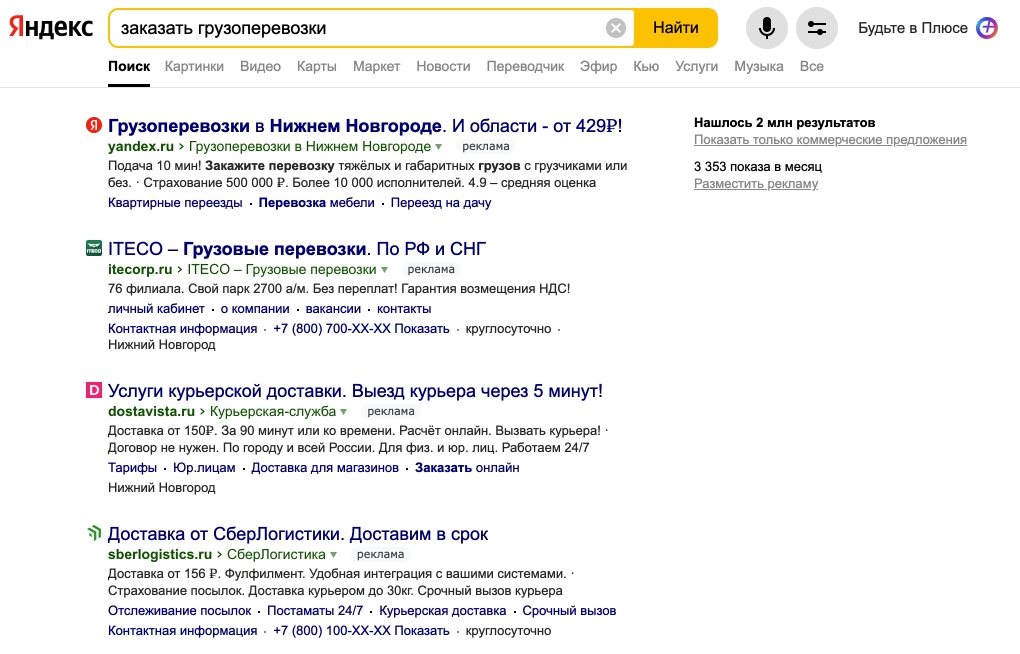Screen dimensions: 1020x654
Task: Click the Разместить рекламу link
Action: pos(756,184)
